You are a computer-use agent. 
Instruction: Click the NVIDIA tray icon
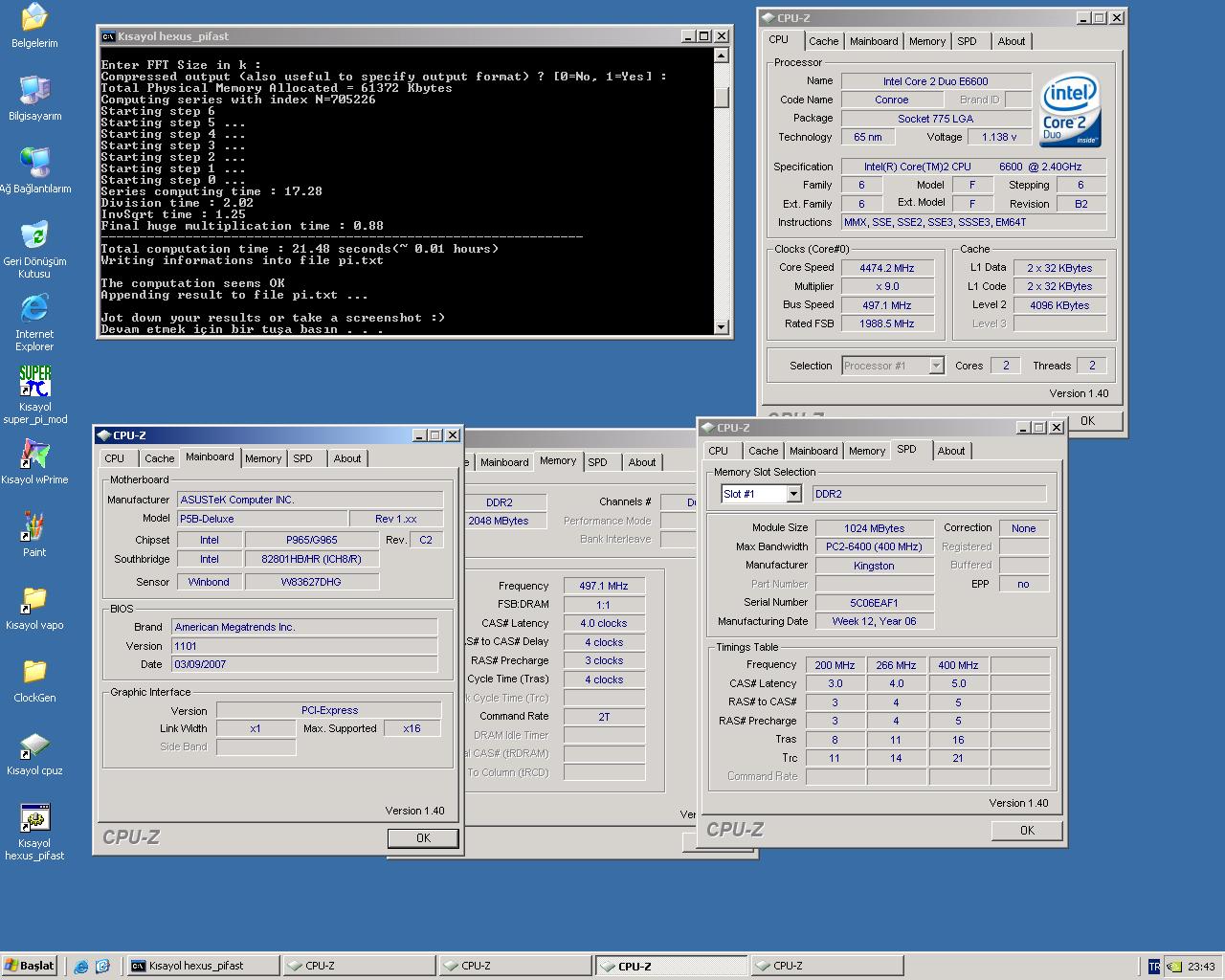[x=1173, y=967]
